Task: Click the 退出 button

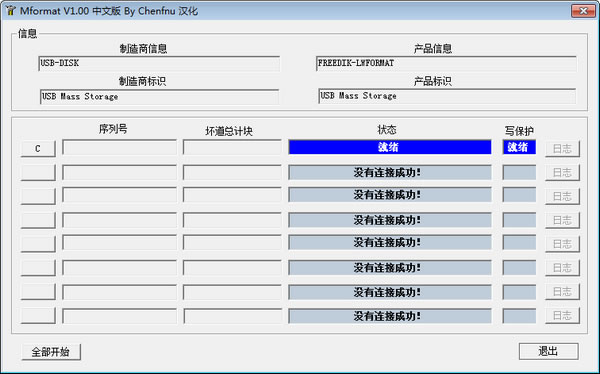Action: click(x=548, y=351)
